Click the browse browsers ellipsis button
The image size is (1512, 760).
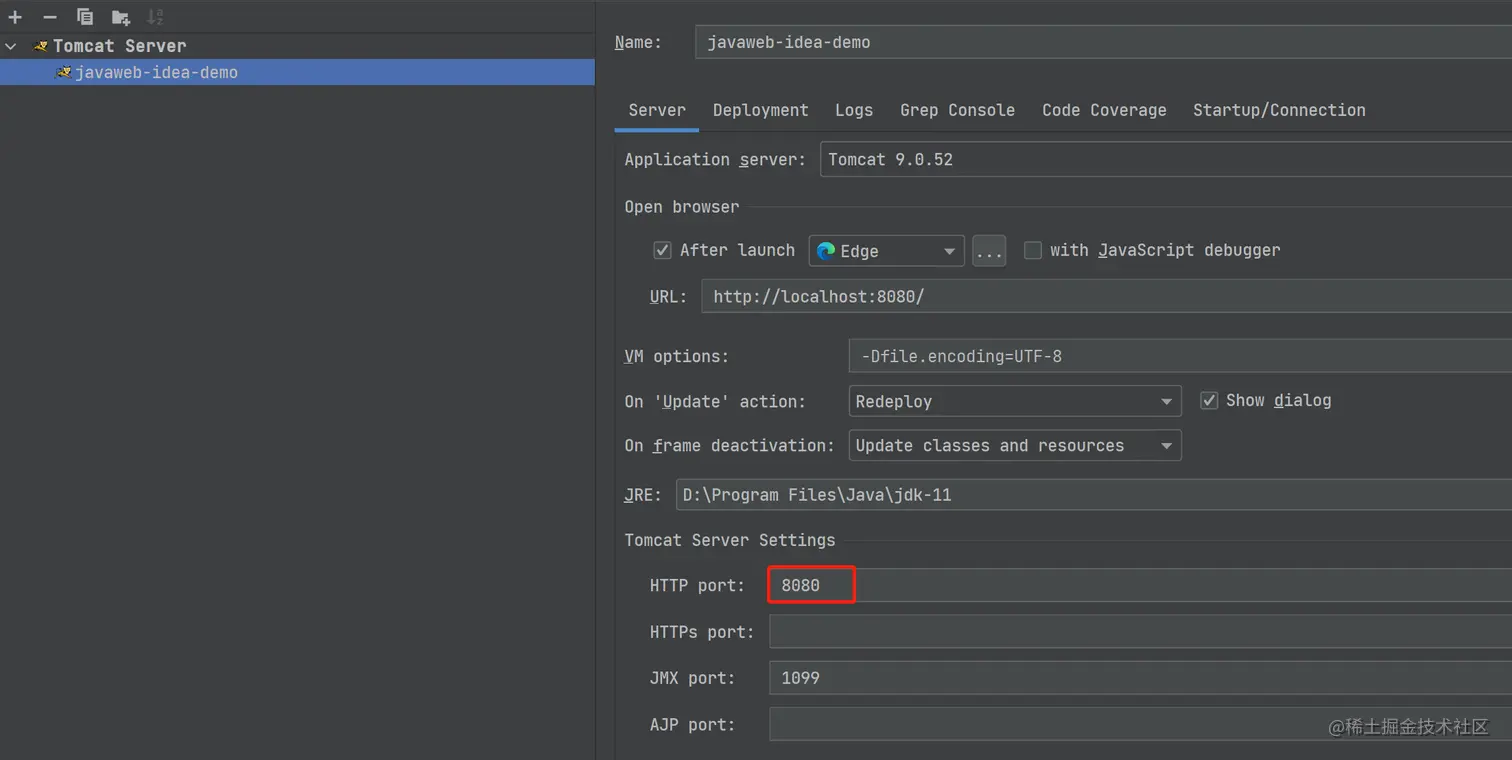point(989,251)
